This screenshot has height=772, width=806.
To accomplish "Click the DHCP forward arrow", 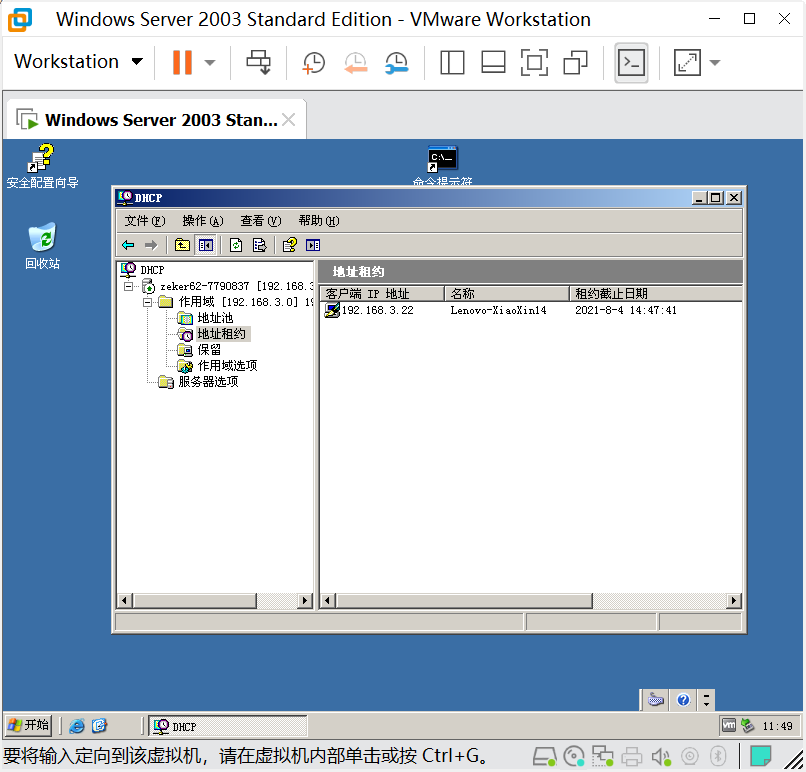I will (x=151, y=245).
